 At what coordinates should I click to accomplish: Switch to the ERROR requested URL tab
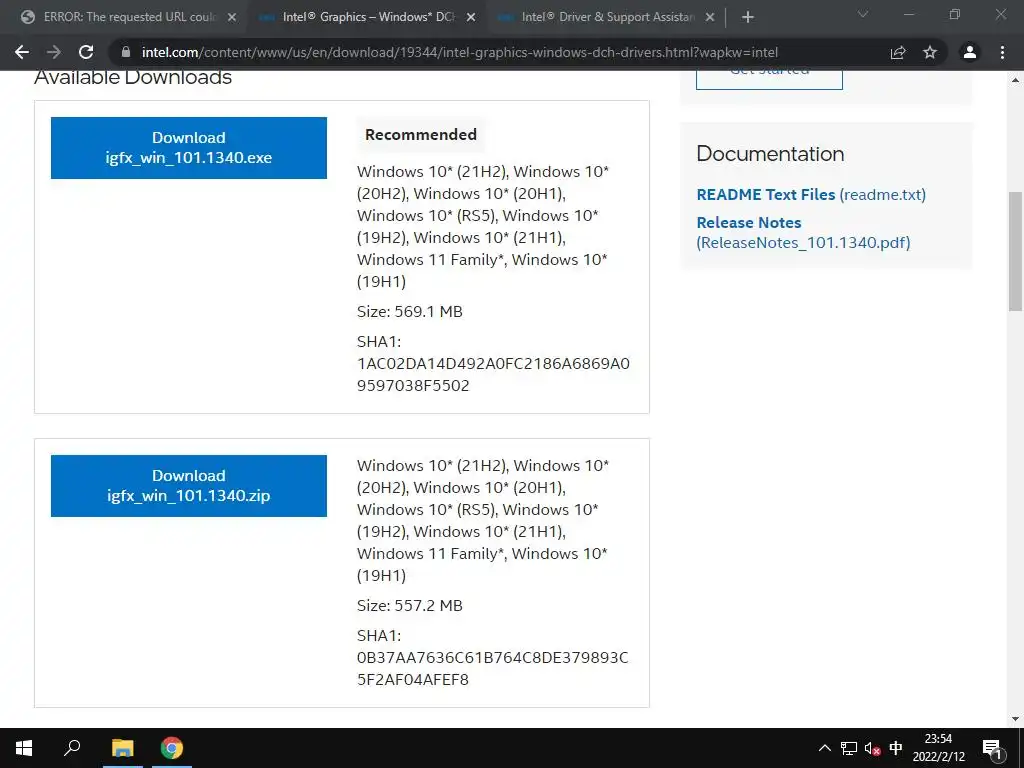pyautogui.click(x=129, y=17)
